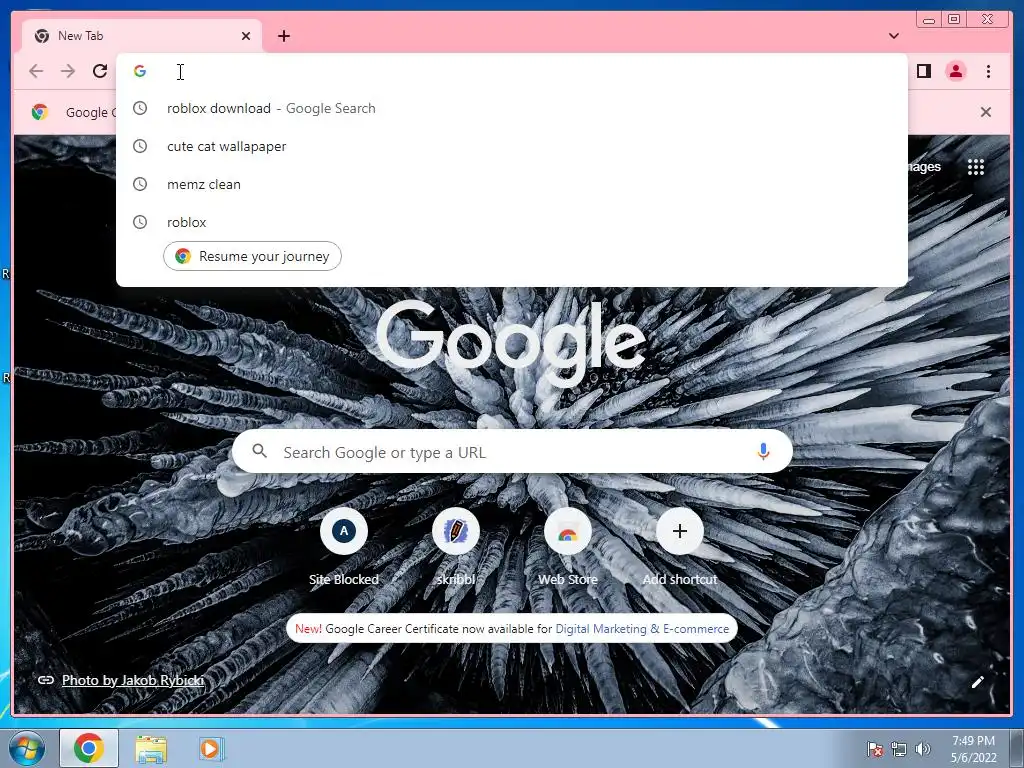Click Resume your journey chip
The width and height of the screenshot is (1024, 768).
(252, 256)
